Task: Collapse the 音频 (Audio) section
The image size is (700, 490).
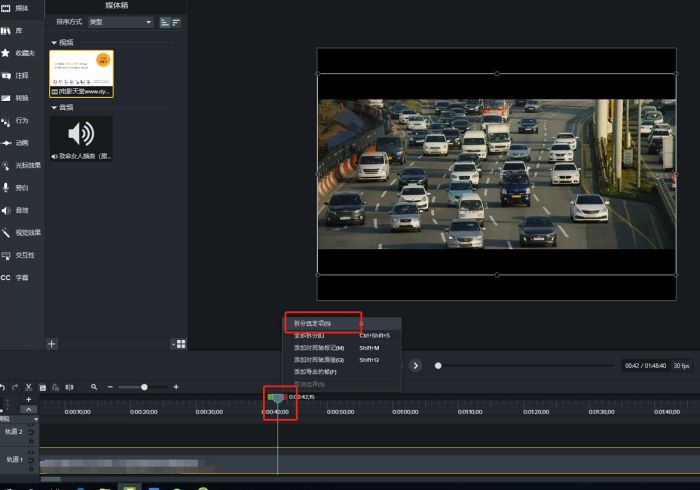Action: tap(54, 108)
